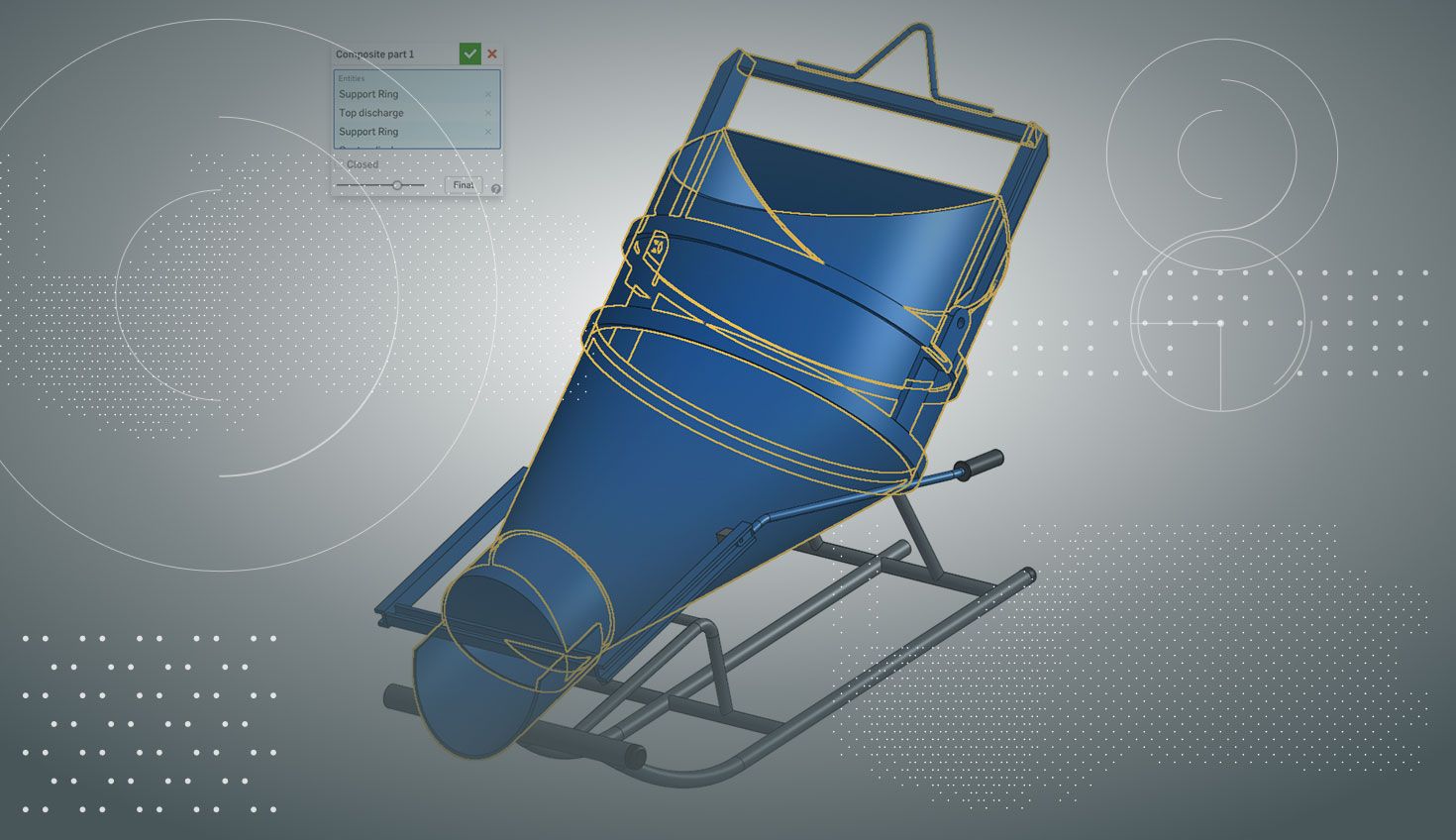Remove the Top discharge entity
Viewport: 1456px width, 840px height.
(x=488, y=113)
